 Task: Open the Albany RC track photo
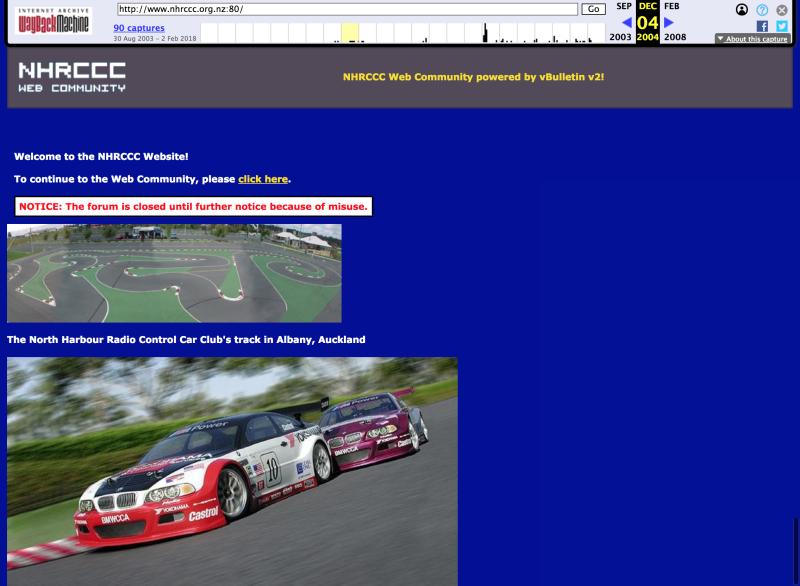coord(174,273)
